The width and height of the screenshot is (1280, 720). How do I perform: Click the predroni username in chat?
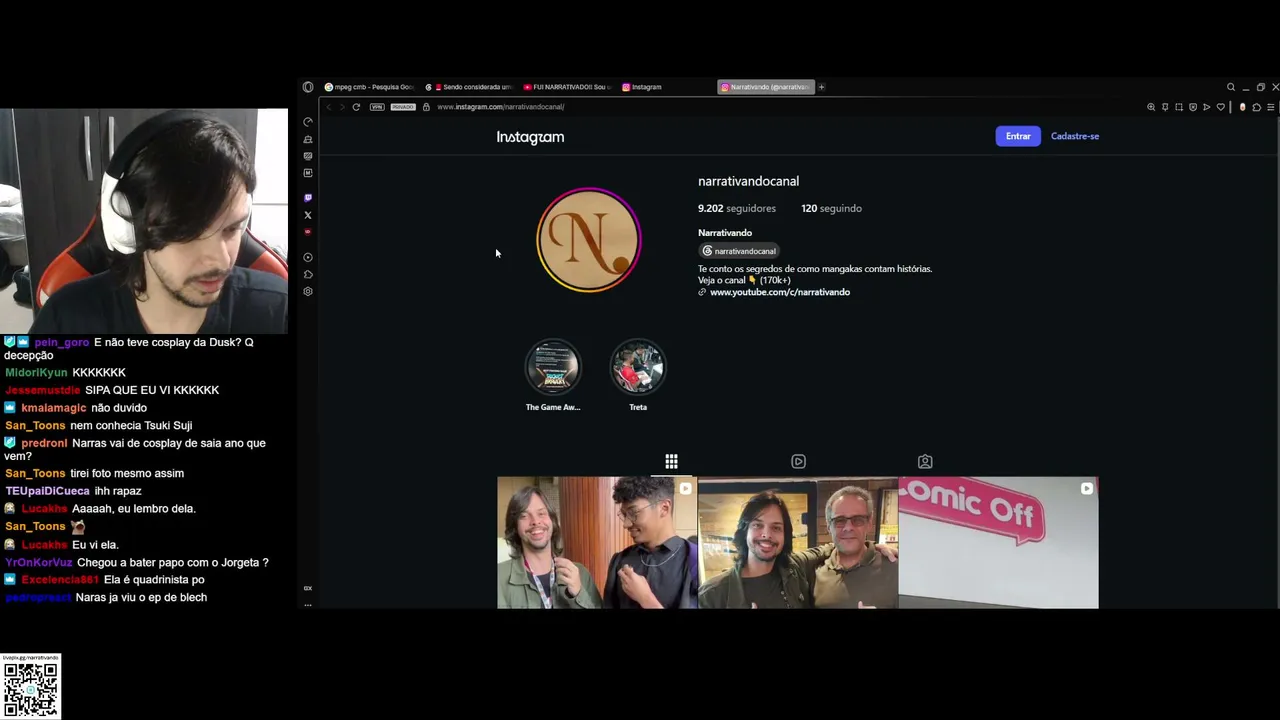click(44, 443)
